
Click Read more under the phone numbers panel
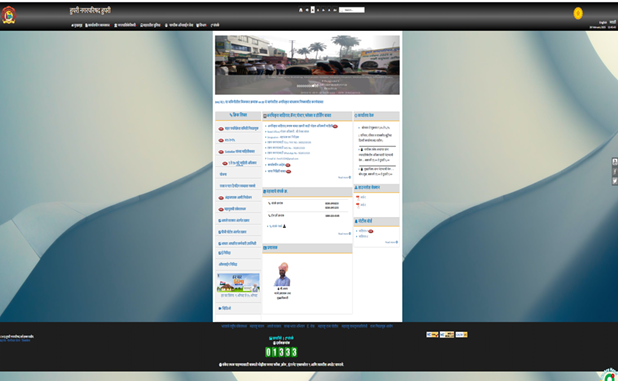tap(344, 234)
